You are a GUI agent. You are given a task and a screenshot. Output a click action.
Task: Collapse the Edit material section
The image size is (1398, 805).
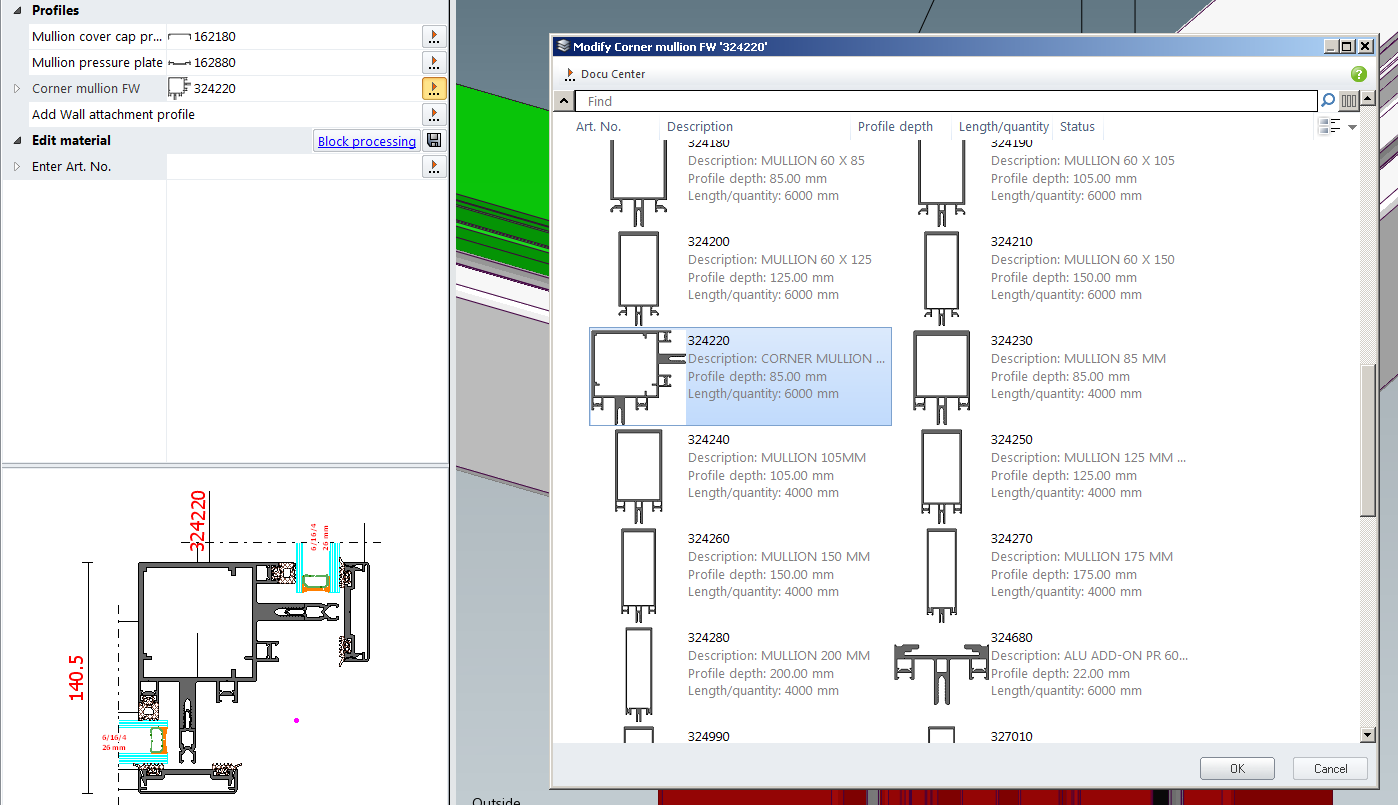[17, 141]
